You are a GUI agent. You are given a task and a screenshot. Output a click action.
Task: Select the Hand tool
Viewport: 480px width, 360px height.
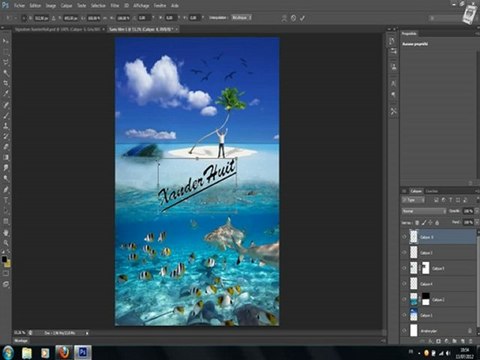[6, 232]
